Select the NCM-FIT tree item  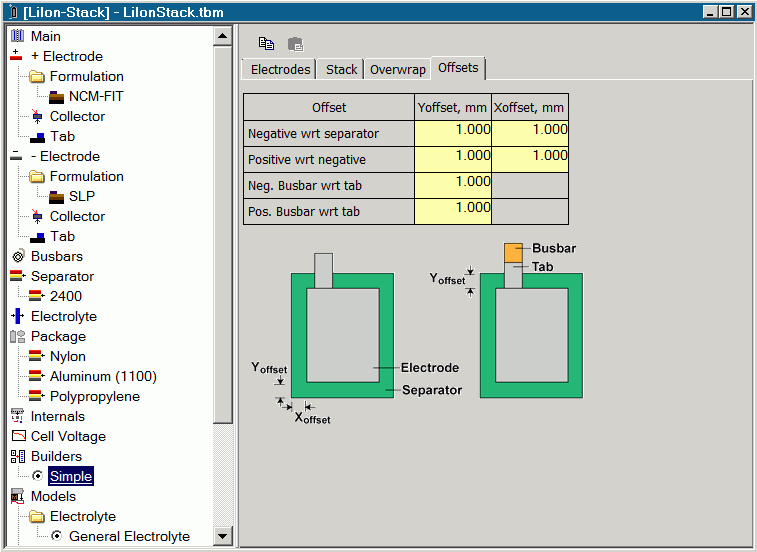coord(96,96)
